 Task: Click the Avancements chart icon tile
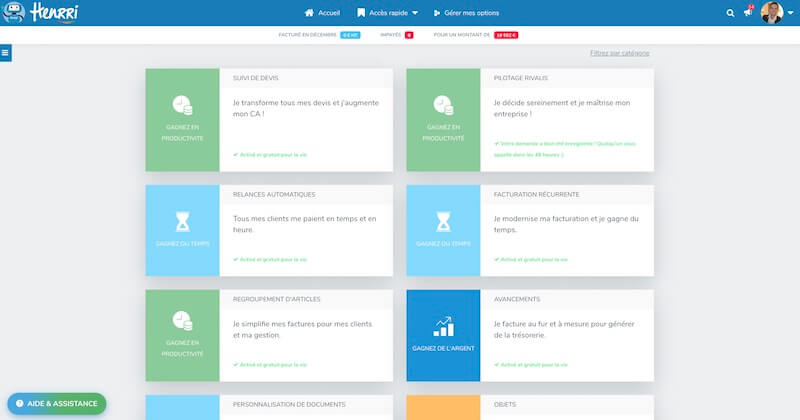[x=443, y=335]
